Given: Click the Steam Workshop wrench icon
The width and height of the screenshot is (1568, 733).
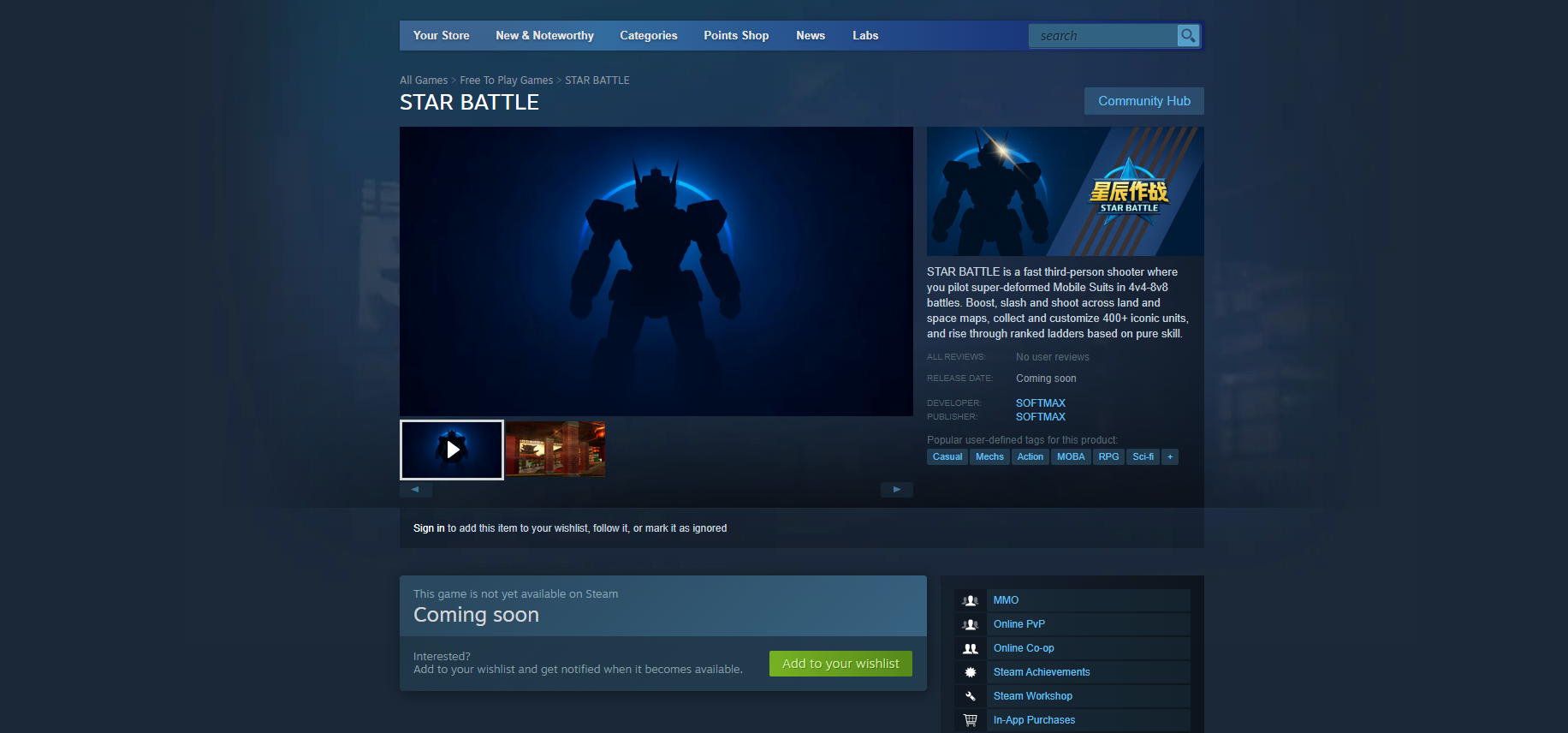Looking at the screenshot, I should click(x=970, y=696).
